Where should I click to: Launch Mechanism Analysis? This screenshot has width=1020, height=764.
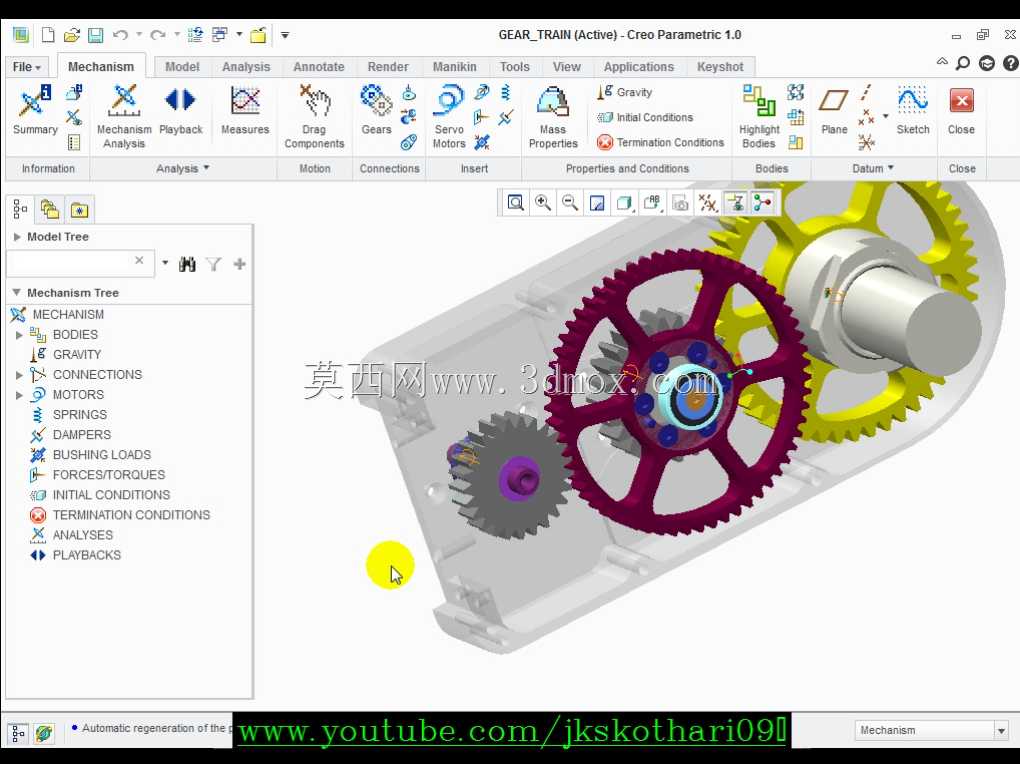(124, 116)
